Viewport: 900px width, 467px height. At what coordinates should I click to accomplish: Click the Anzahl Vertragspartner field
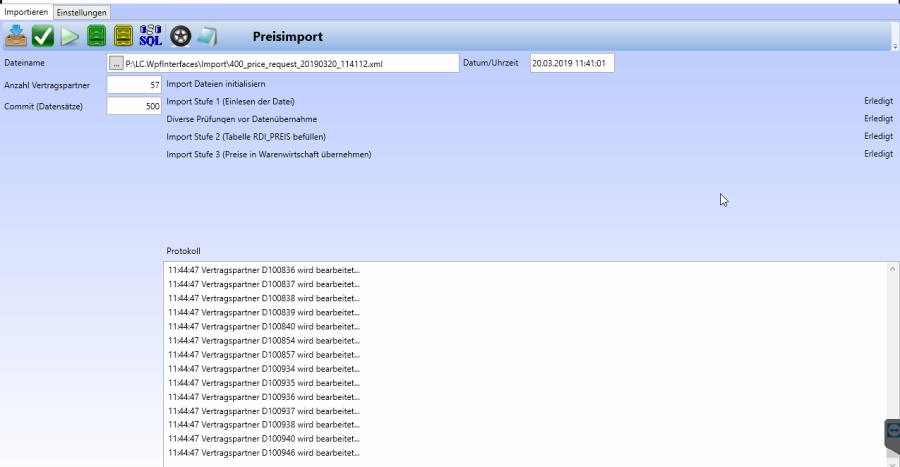click(x=134, y=85)
